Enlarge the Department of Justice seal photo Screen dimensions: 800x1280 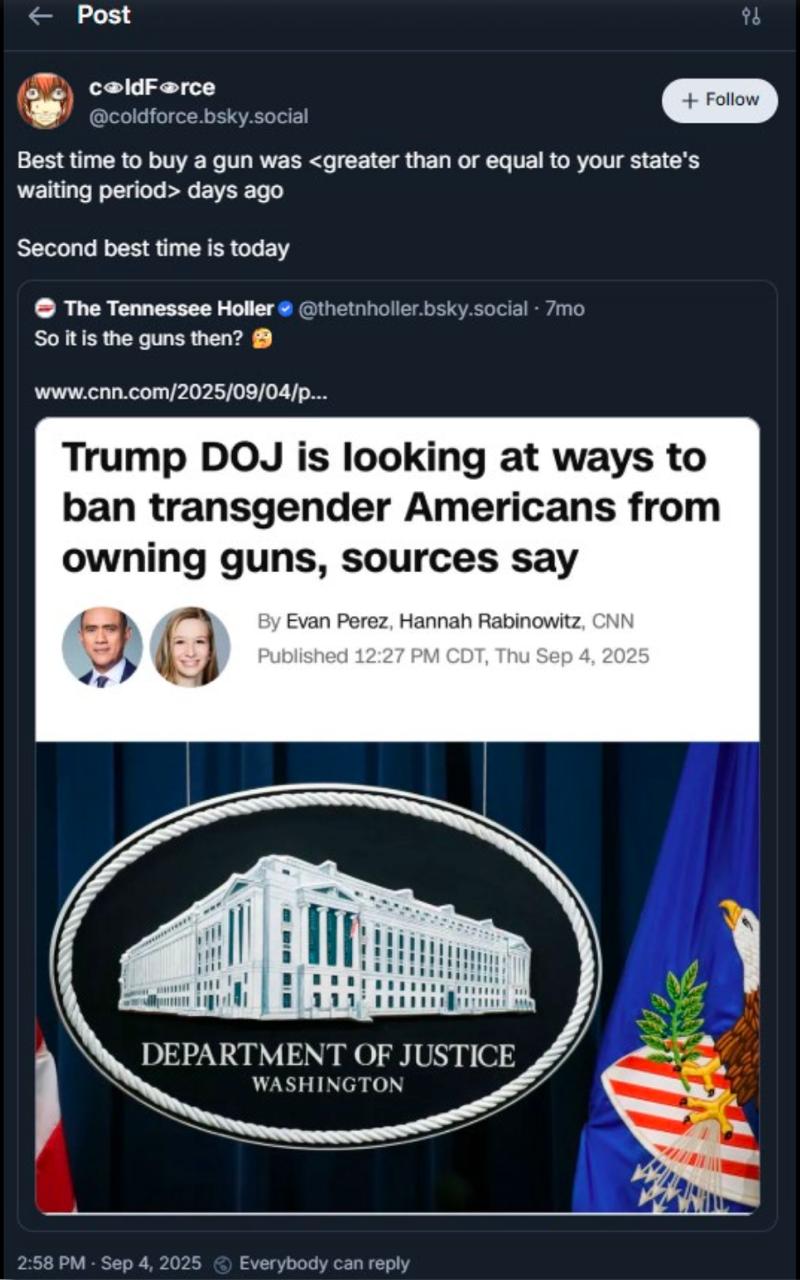pyautogui.click(x=397, y=977)
